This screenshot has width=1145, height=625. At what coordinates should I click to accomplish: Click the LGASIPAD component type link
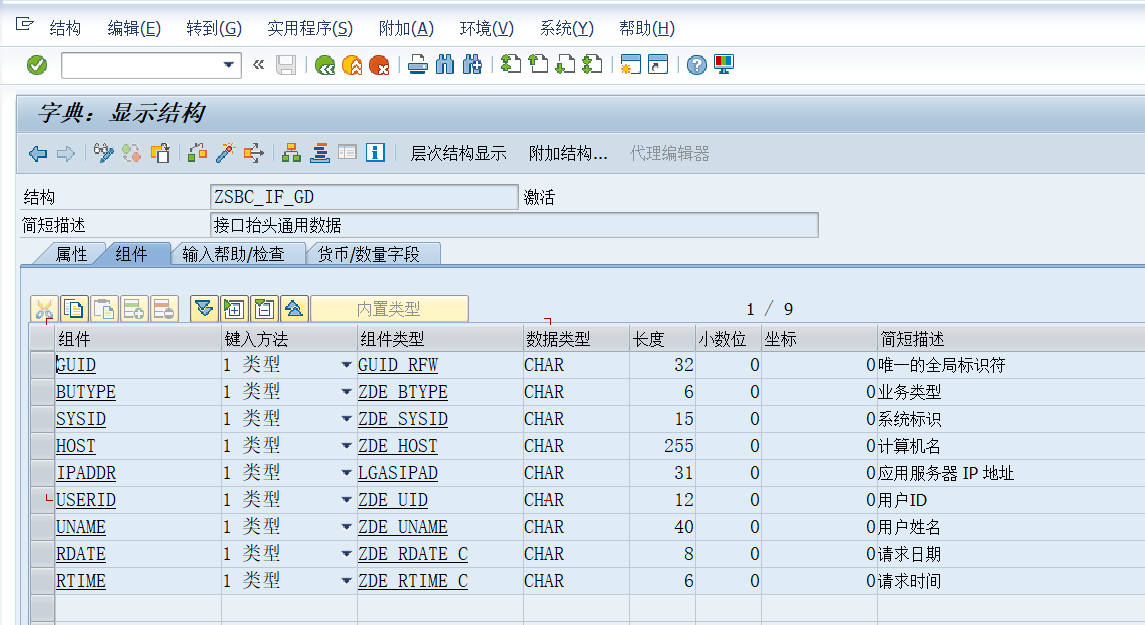398,473
